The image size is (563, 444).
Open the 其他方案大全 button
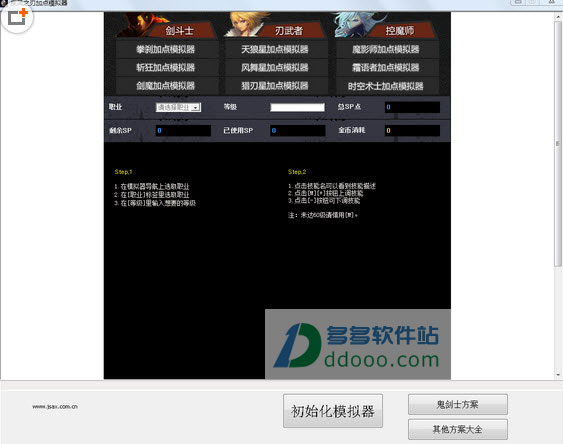coord(458,429)
